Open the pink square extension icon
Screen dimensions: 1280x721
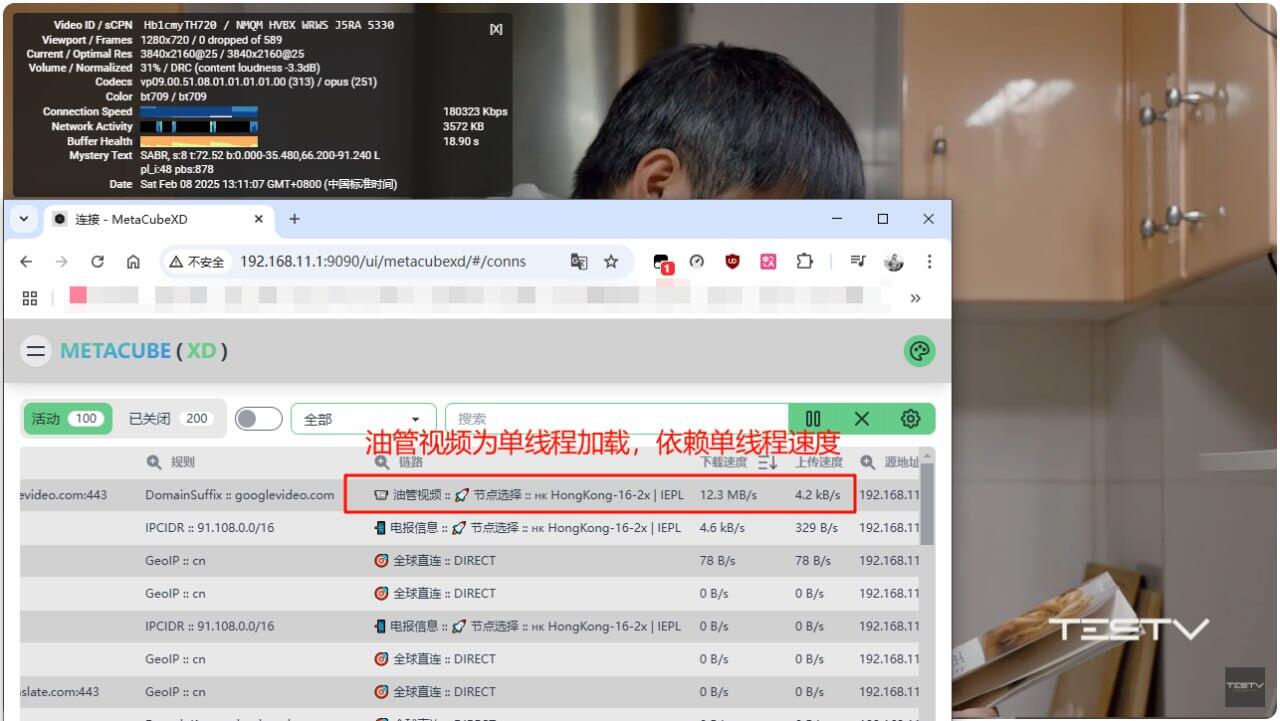tap(768, 261)
